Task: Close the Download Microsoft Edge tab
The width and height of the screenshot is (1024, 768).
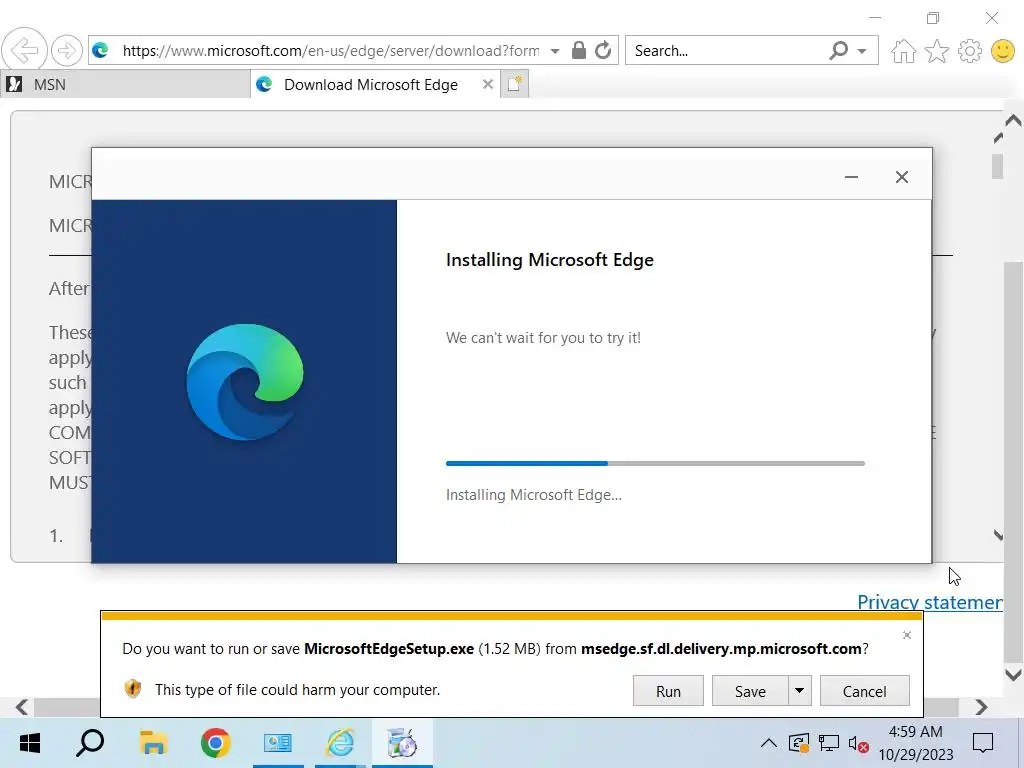Action: 487,84
